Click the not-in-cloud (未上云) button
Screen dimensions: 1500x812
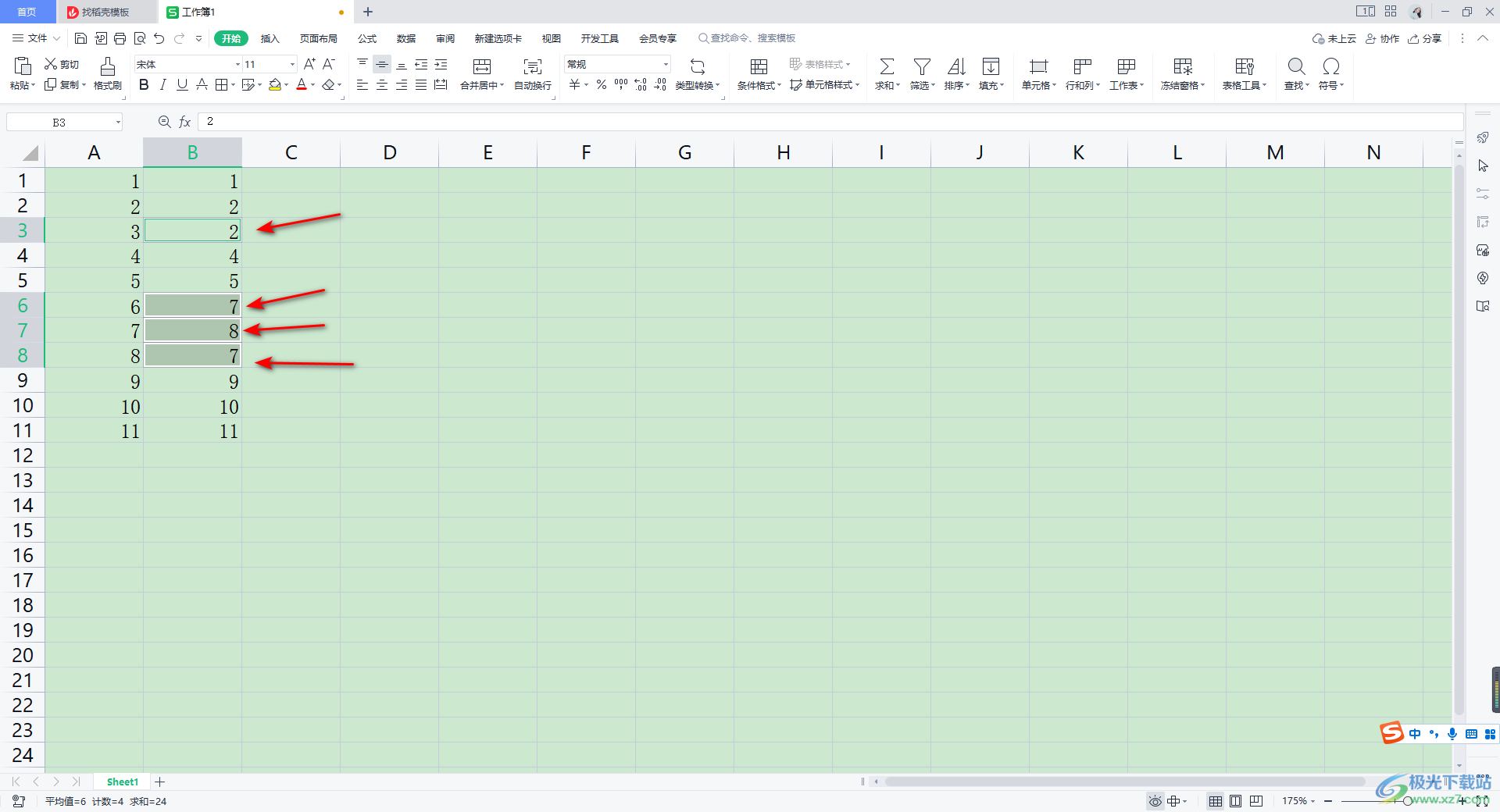pyautogui.click(x=1334, y=38)
